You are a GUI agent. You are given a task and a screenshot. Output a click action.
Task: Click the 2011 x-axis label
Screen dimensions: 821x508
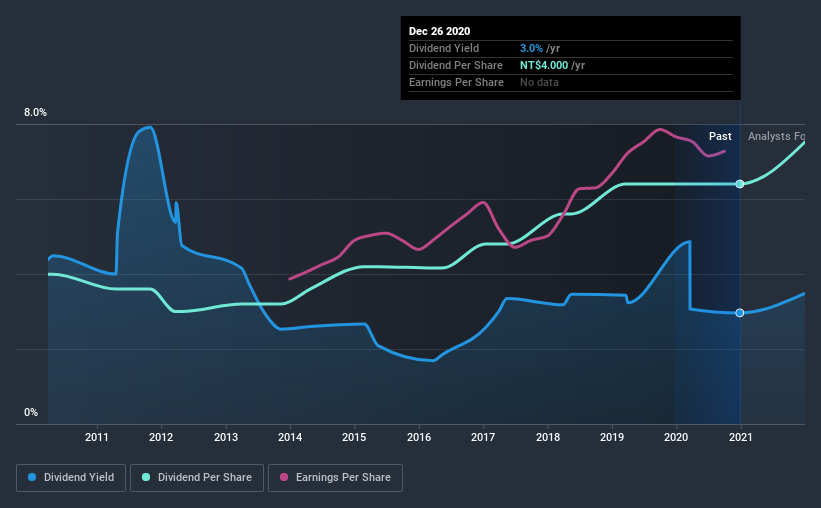tap(97, 437)
